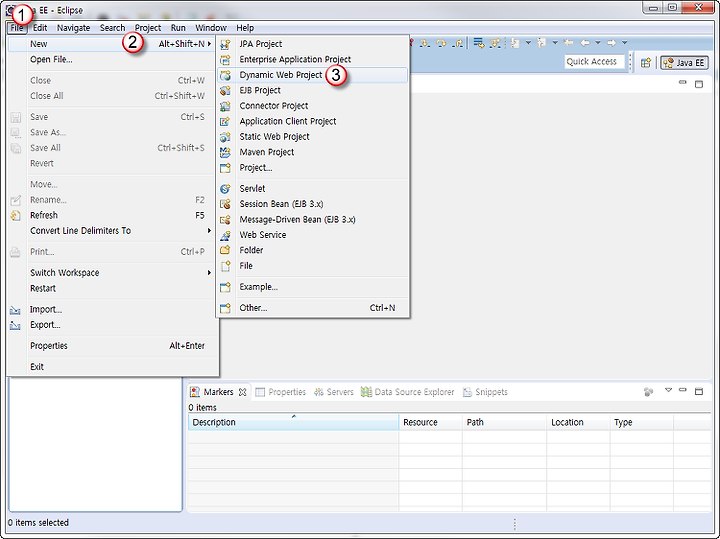Open the Previous Annotation dropdown arrow
This screenshot has width=720, height=539.
tap(555, 43)
